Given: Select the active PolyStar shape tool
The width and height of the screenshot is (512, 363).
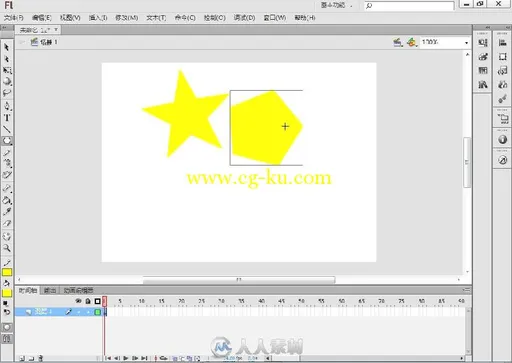Looking at the screenshot, I should (x=7, y=141).
